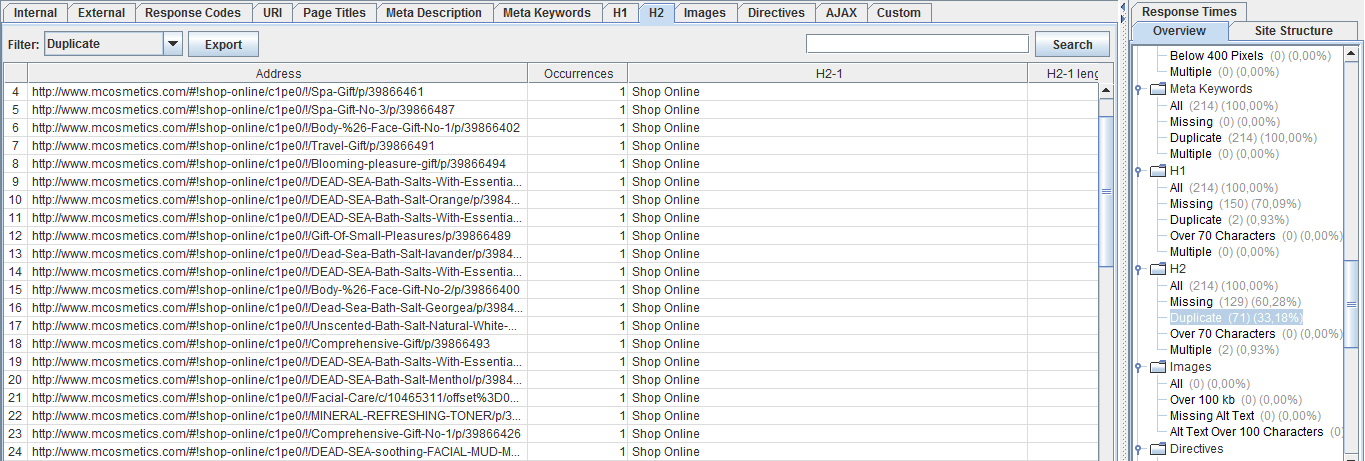
Task: Click the H1 folder icon in tree
Action: click(x=1157, y=171)
